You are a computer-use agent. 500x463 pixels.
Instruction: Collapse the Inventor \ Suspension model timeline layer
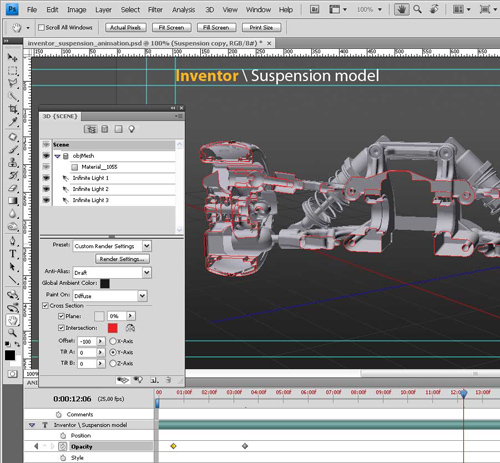(x=32, y=425)
